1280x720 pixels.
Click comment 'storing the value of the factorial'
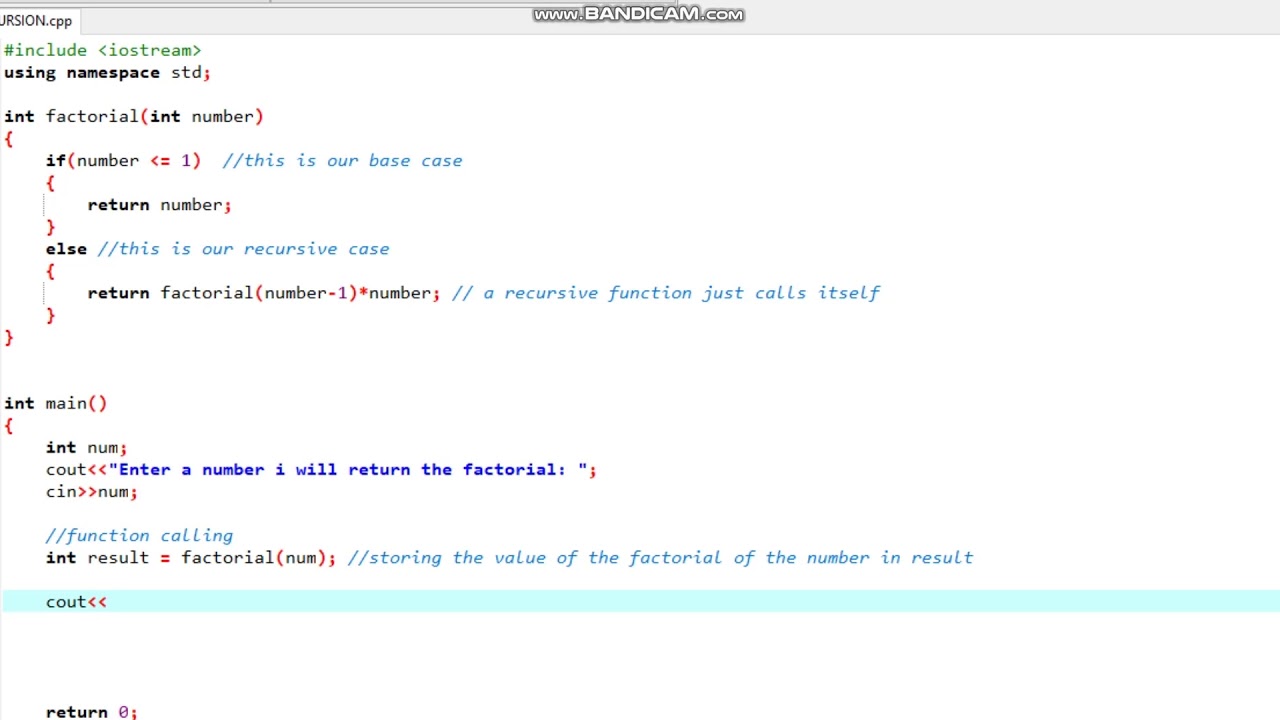546,557
